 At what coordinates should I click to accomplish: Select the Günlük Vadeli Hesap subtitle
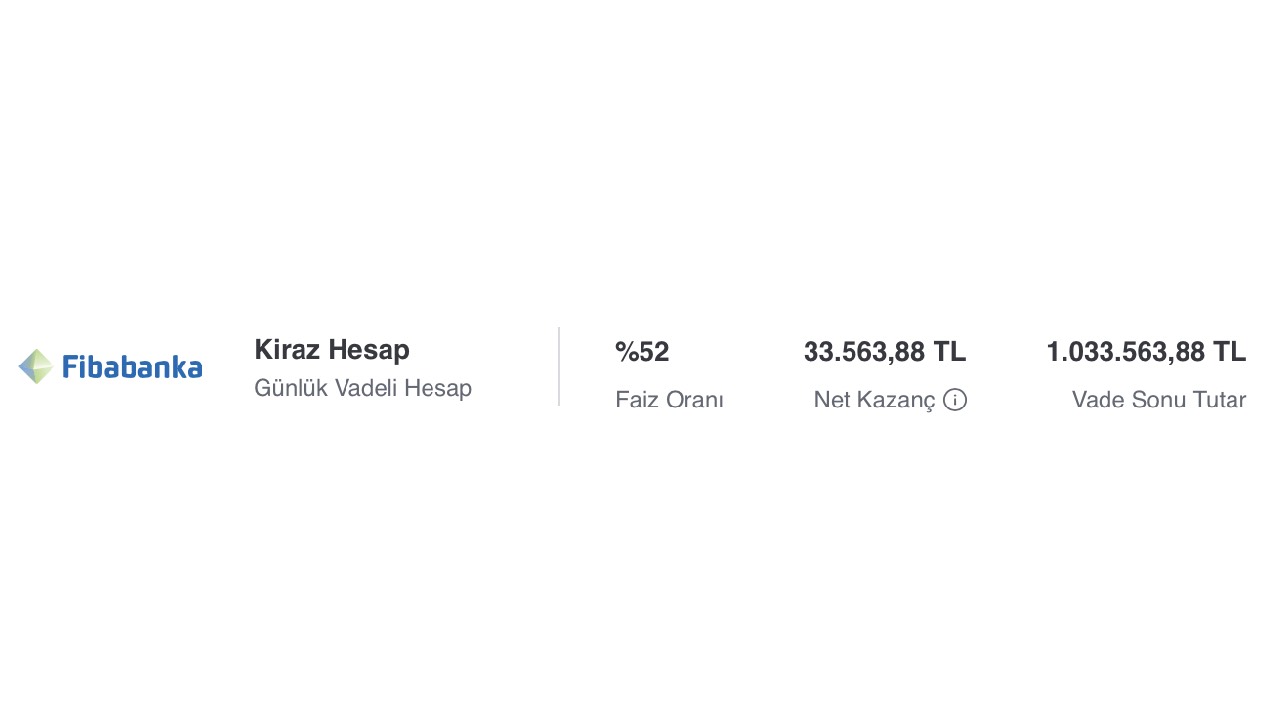click(363, 388)
